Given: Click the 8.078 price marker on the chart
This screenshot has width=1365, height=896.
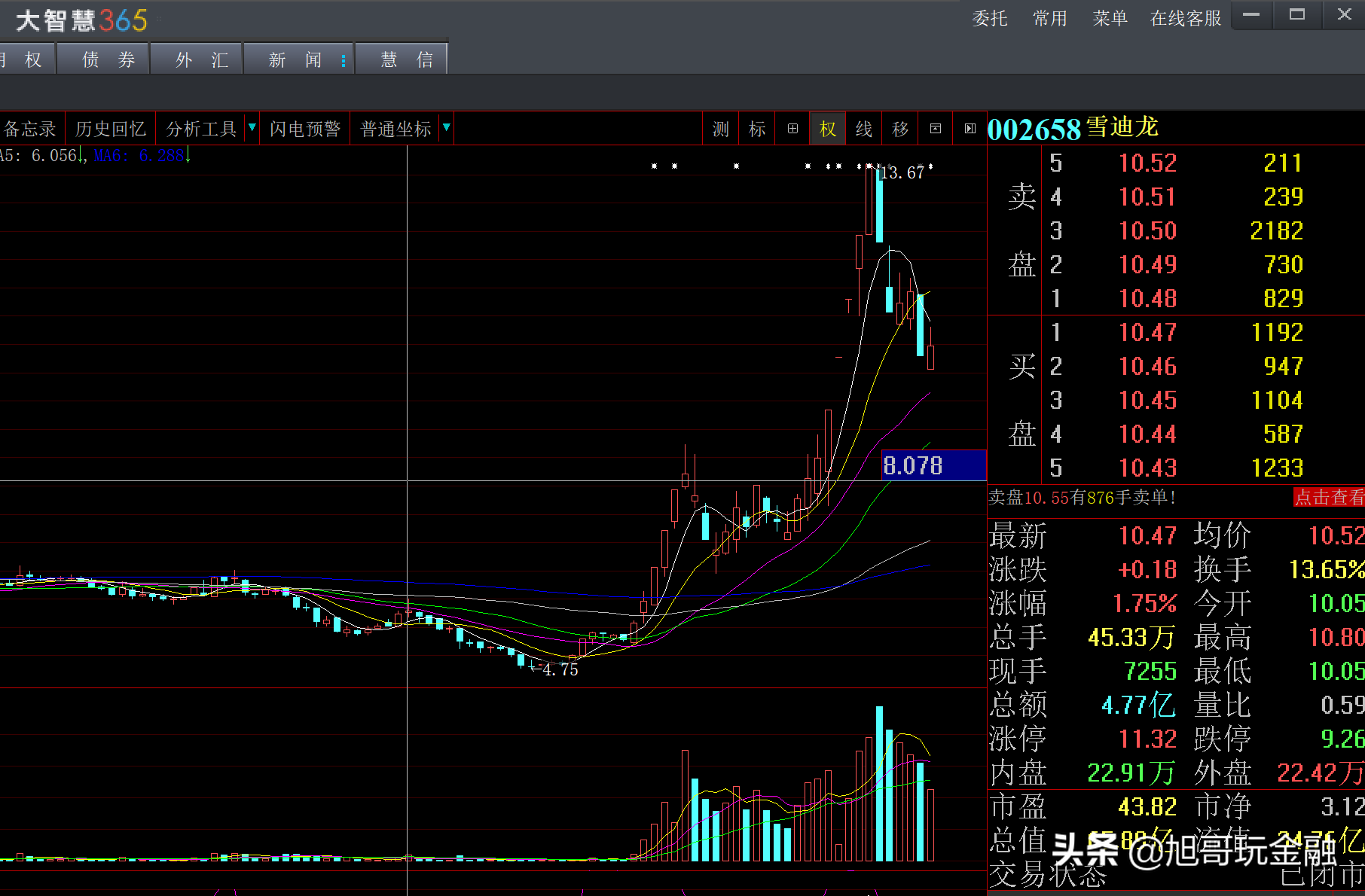Looking at the screenshot, I should point(933,465).
